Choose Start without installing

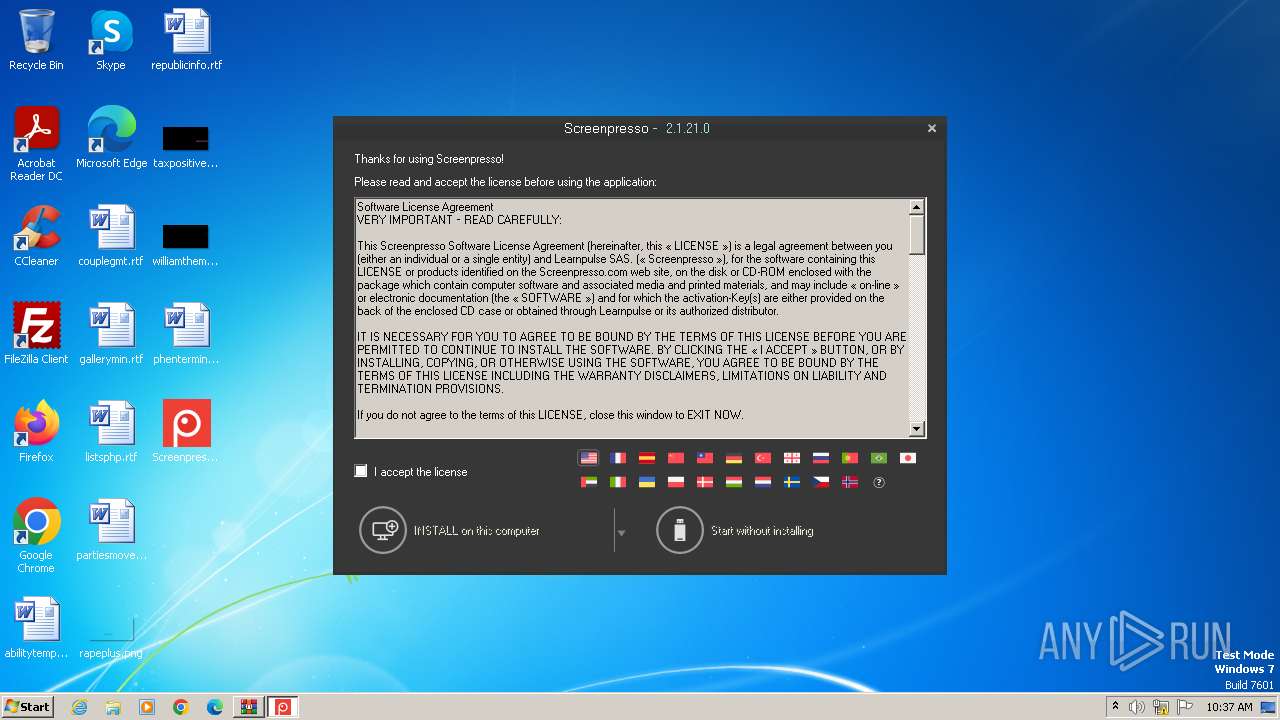(x=735, y=530)
